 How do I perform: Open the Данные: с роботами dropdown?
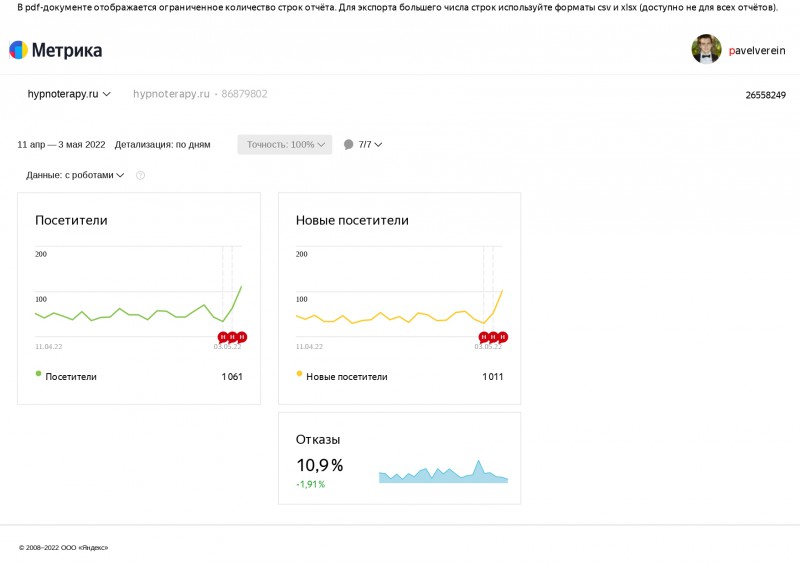pos(75,175)
